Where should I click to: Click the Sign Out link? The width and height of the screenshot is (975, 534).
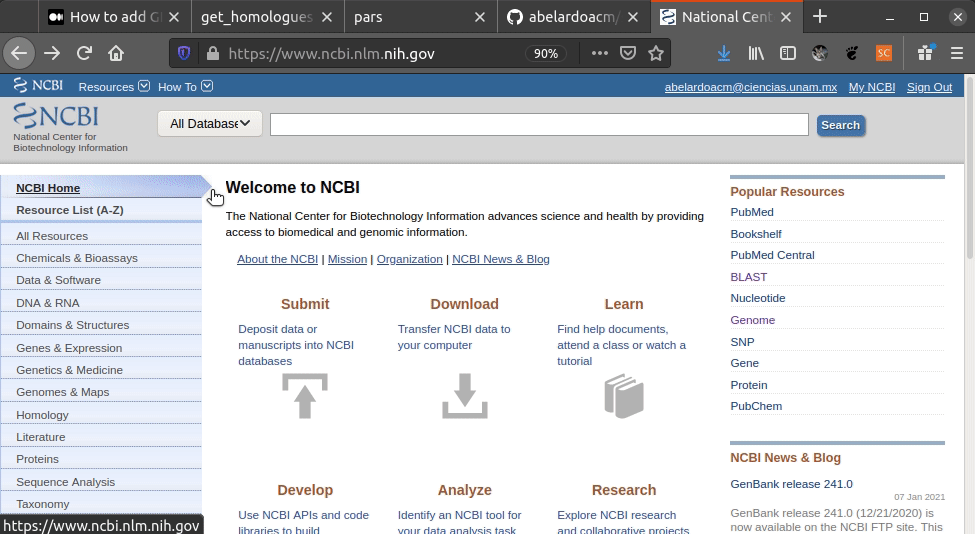pyautogui.click(x=929, y=87)
